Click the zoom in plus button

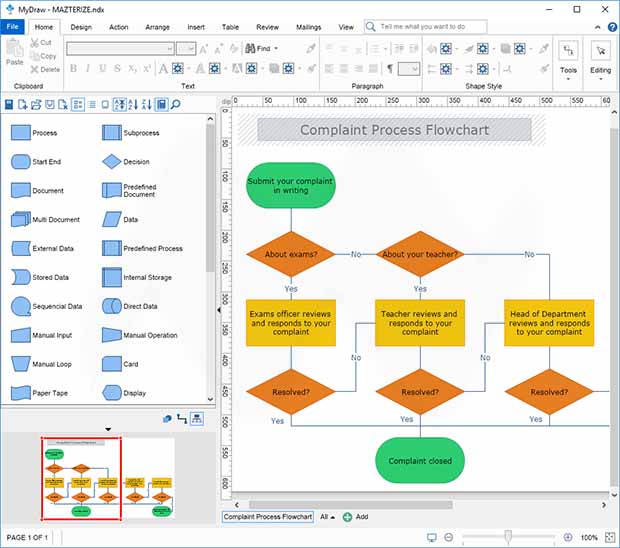click(568, 537)
